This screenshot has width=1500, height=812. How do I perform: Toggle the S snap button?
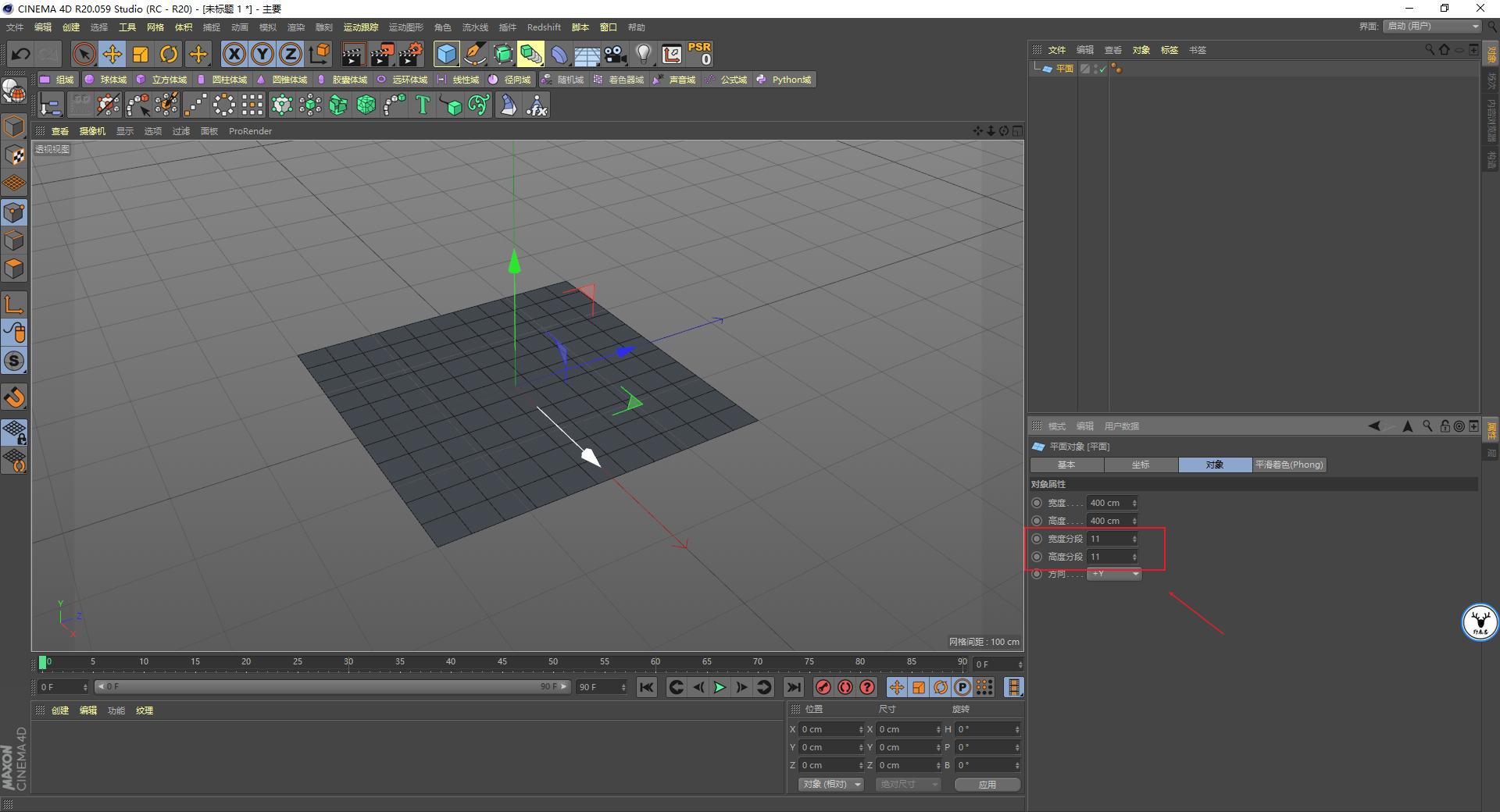(14, 361)
